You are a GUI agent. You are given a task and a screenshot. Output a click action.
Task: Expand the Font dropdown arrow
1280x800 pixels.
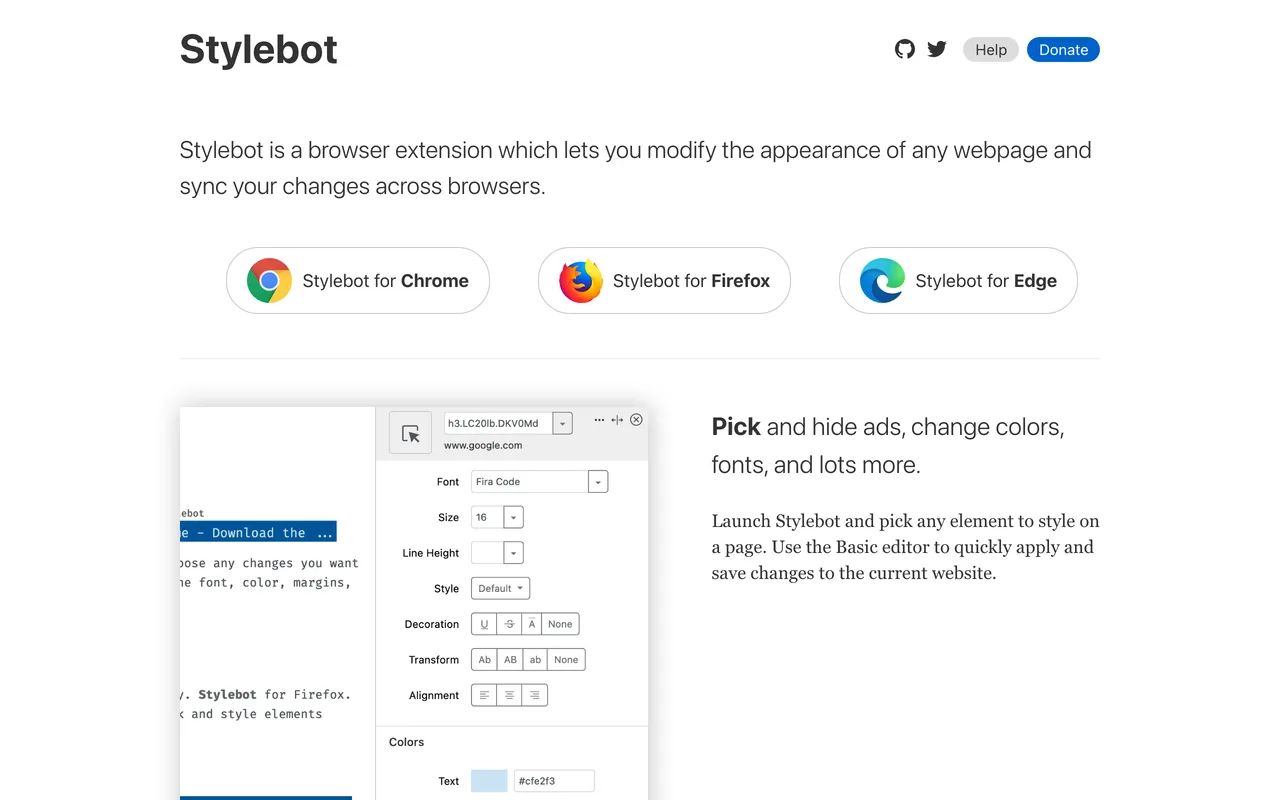tap(598, 482)
